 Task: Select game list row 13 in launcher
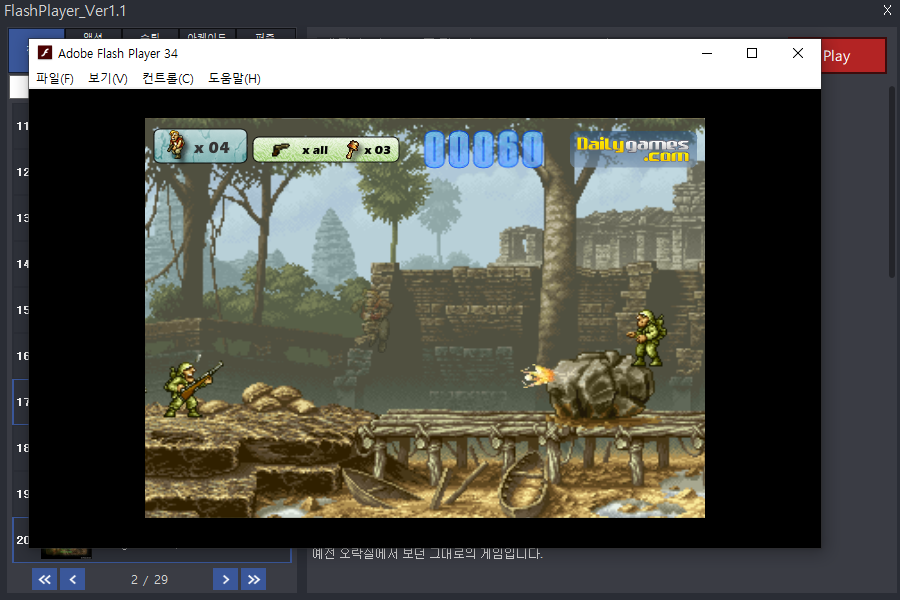click(21, 218)
